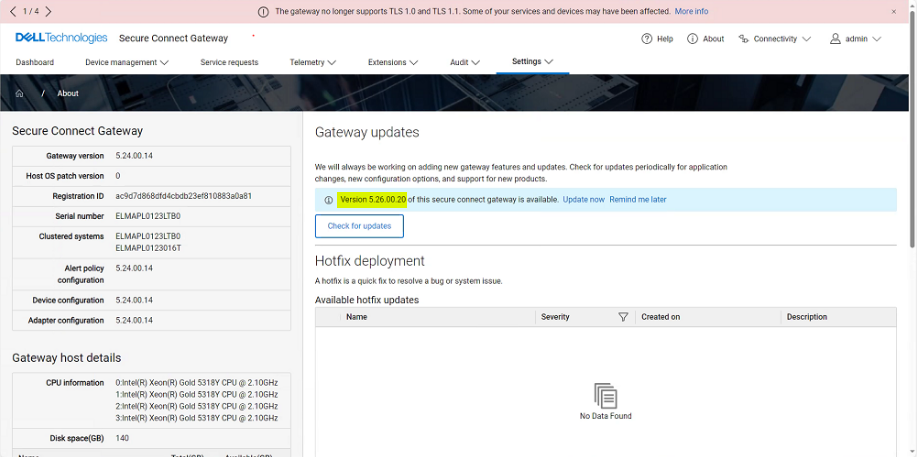917x457 pixels.
Task: Click the Dell Technologies logo
Action: pos(61,38)
